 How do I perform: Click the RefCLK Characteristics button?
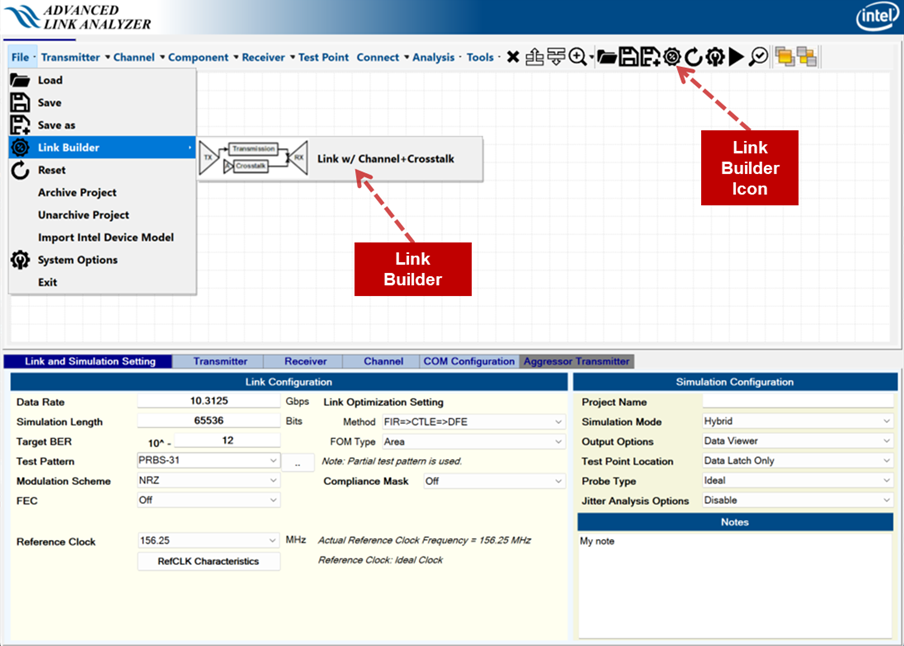[209, 561]
